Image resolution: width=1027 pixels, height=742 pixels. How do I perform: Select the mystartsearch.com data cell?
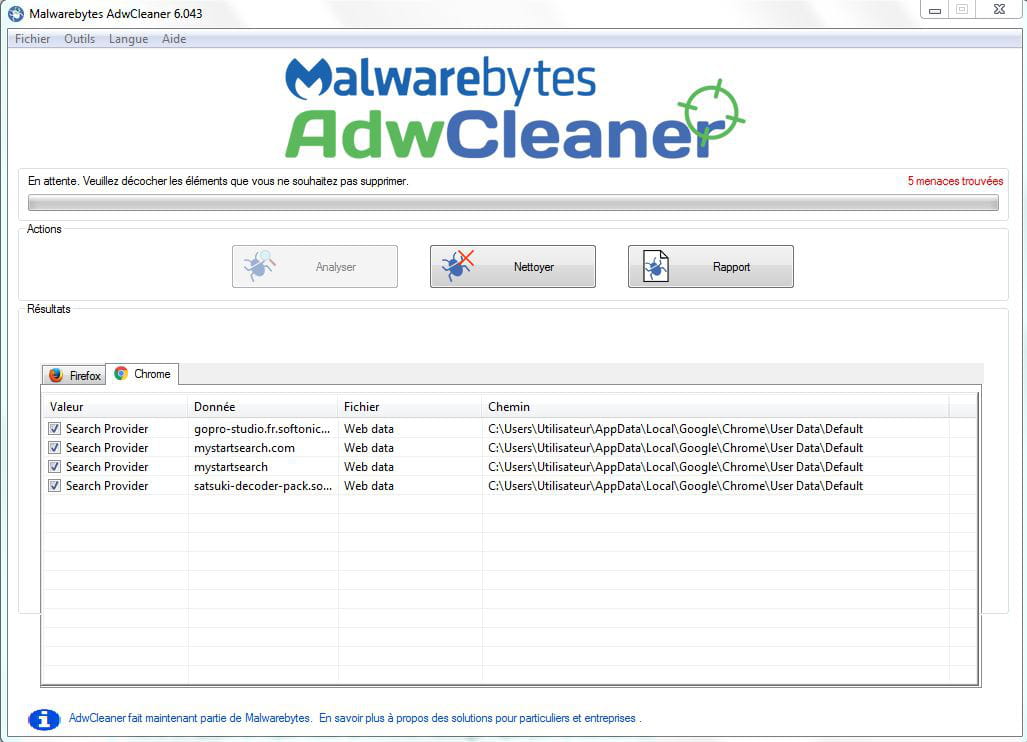244,448
